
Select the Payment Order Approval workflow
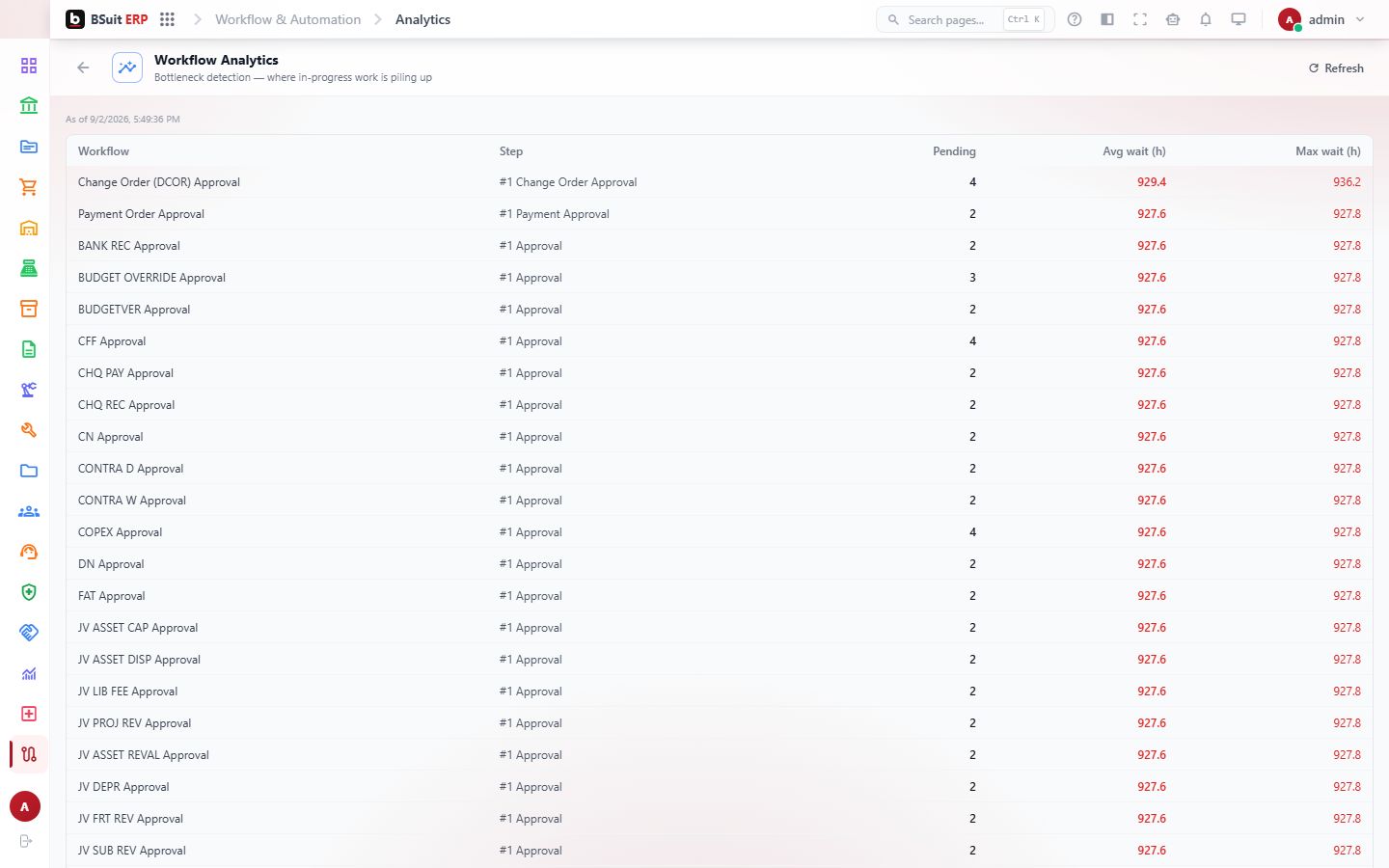pos(141,214)
